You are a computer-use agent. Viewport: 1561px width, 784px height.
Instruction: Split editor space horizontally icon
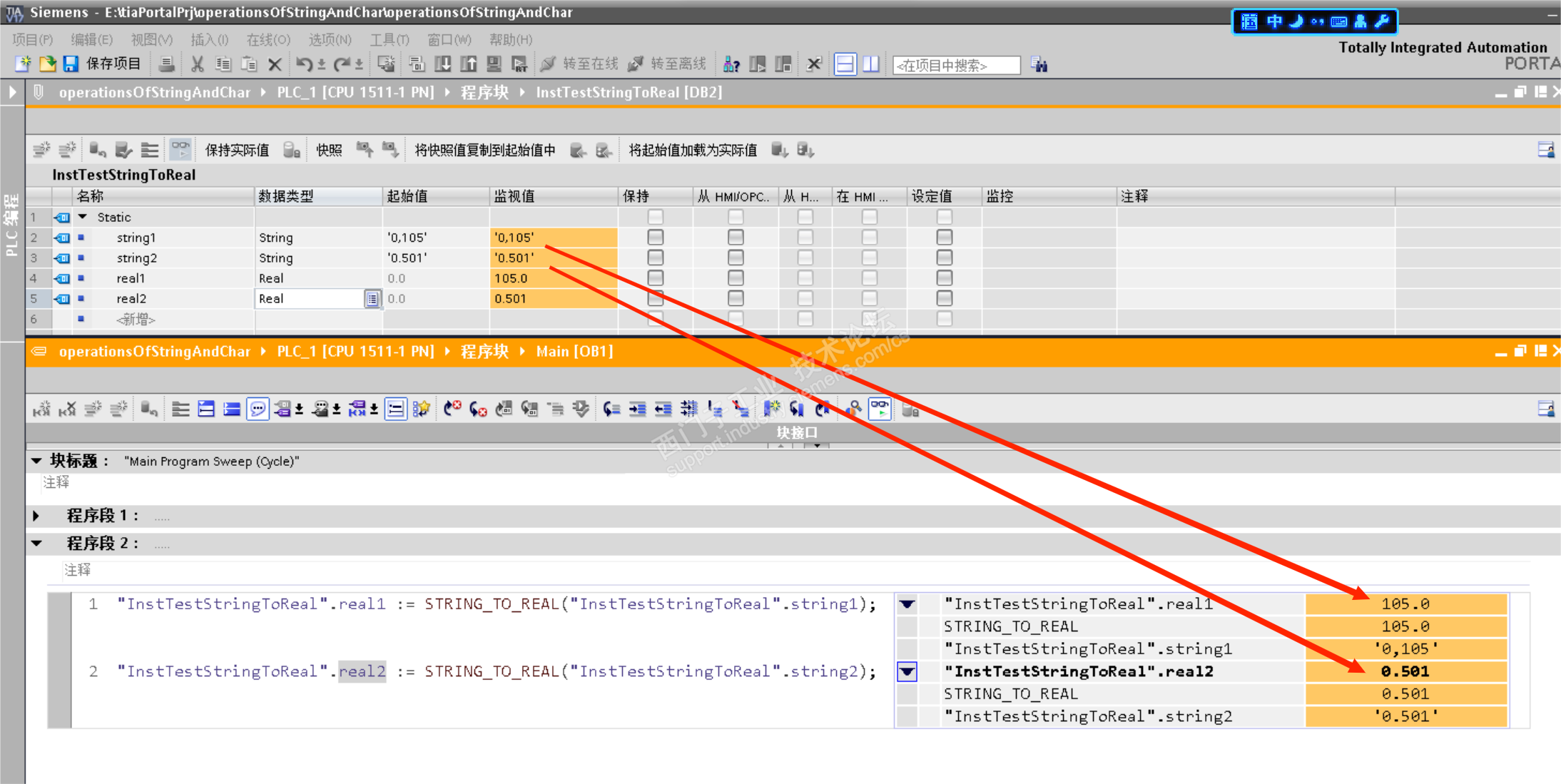pyautogui.click(x=845, y=64)
